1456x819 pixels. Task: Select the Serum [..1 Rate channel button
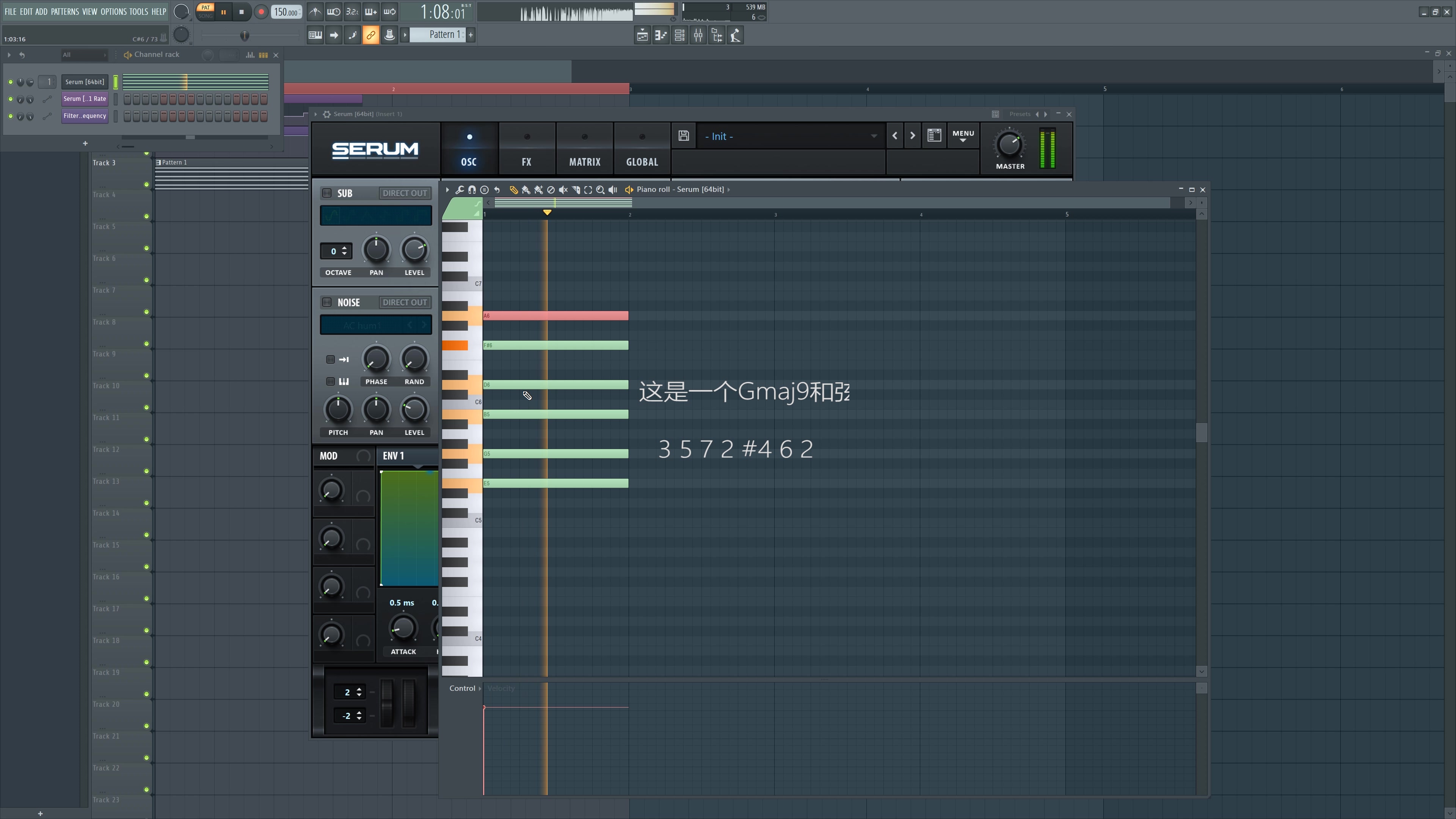click(85, 99)
